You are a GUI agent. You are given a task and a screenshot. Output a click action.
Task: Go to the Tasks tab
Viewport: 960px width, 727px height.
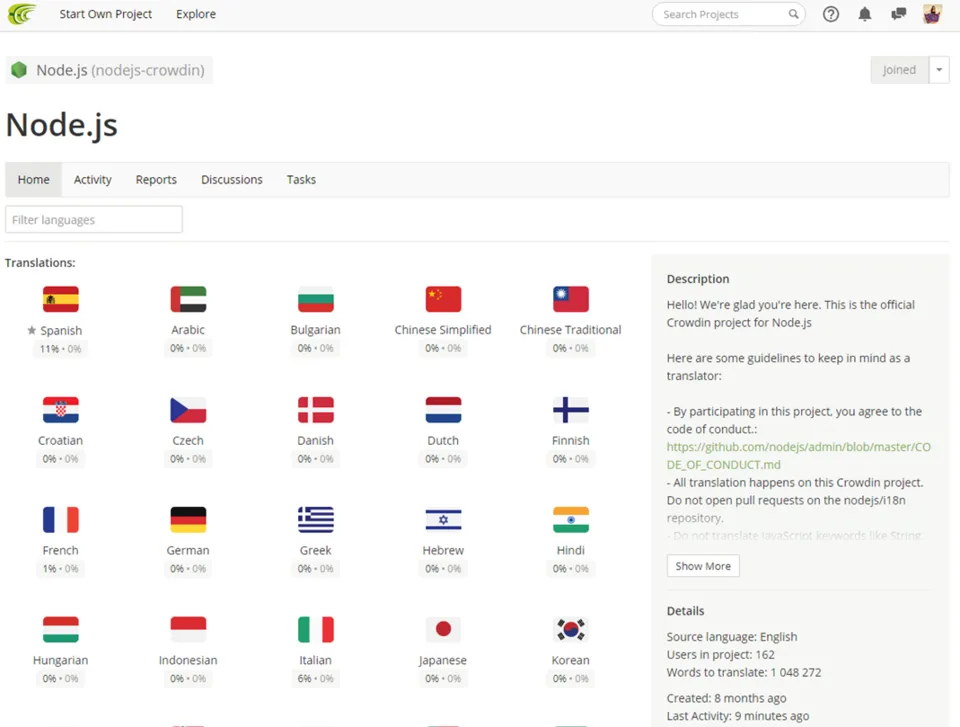click(301, 179)
